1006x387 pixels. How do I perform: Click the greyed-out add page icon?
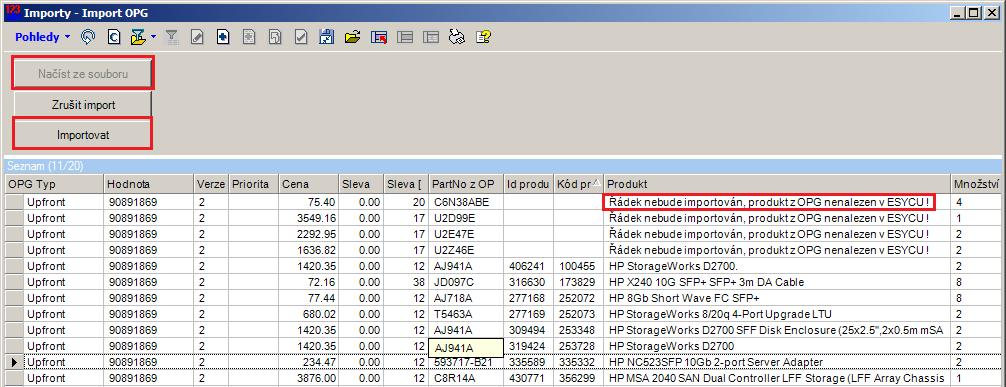(249, 37)
